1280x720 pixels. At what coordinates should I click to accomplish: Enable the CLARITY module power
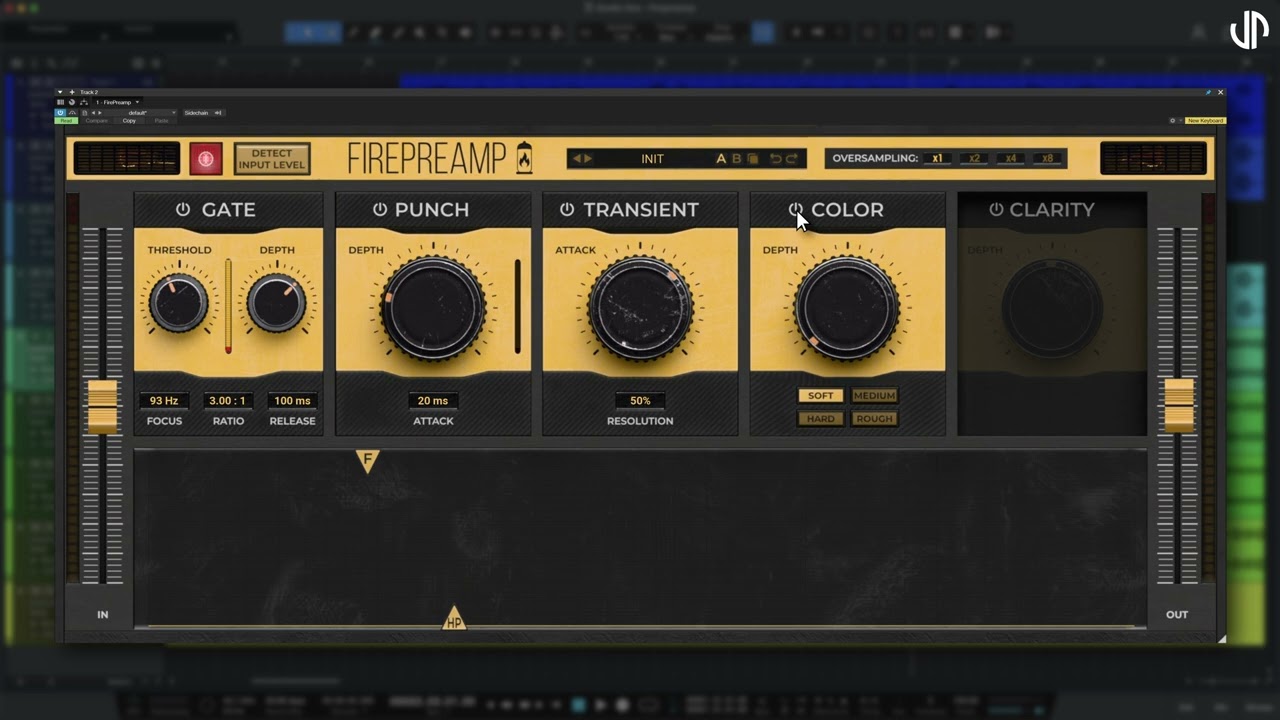(996, 209)
